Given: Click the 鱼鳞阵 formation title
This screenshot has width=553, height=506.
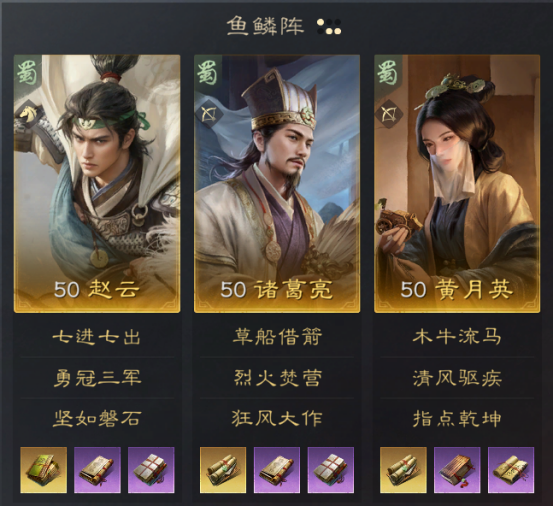Looking at the screenshot, I should (x=265, y=26).
